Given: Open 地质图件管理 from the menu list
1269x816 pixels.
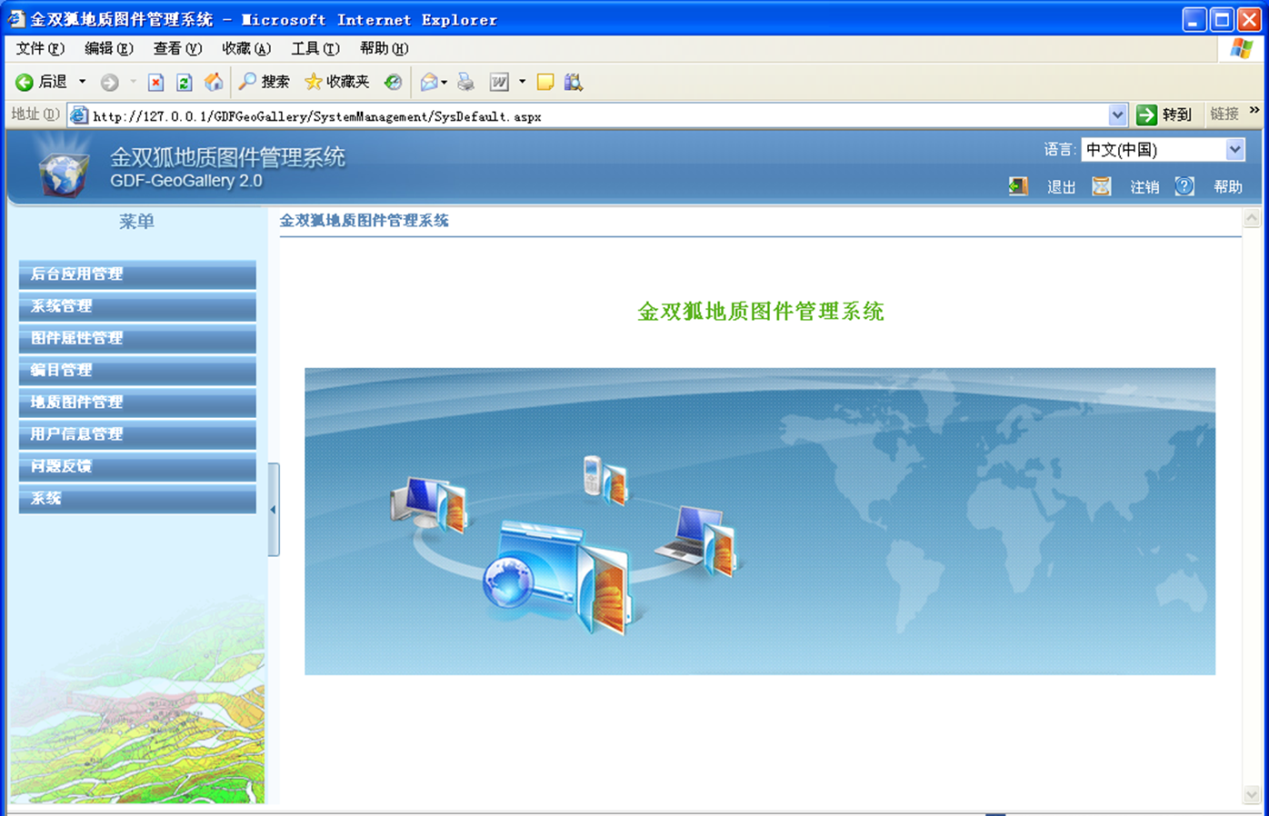Looking at the screenshot, I should [137, 403].
